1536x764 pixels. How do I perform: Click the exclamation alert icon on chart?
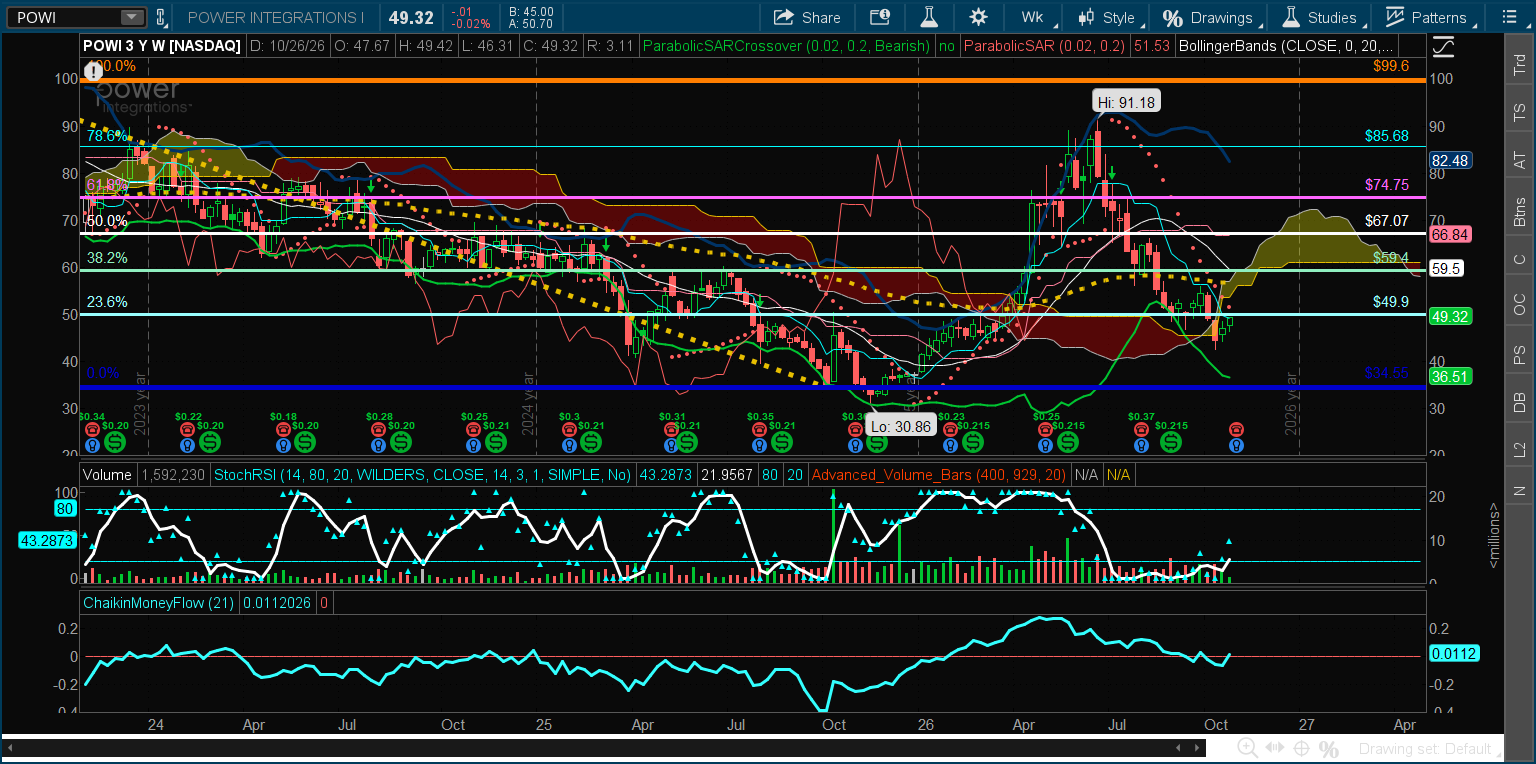[x=94, y=71]
